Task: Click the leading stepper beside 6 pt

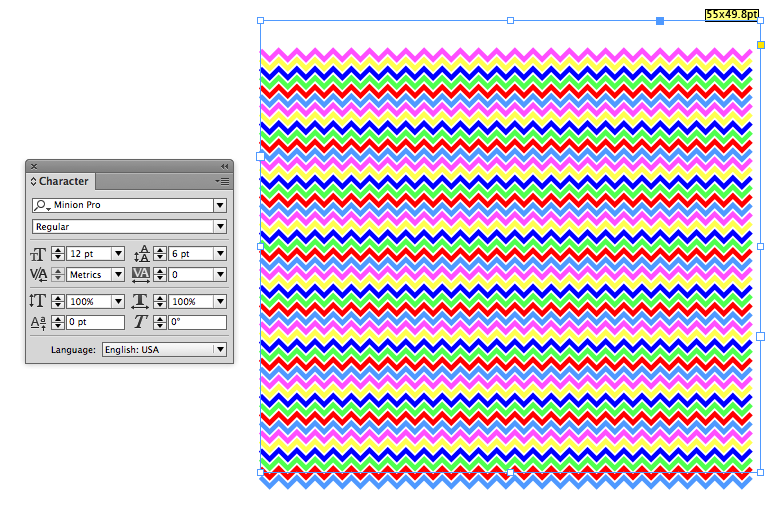Action: (160, 254)
